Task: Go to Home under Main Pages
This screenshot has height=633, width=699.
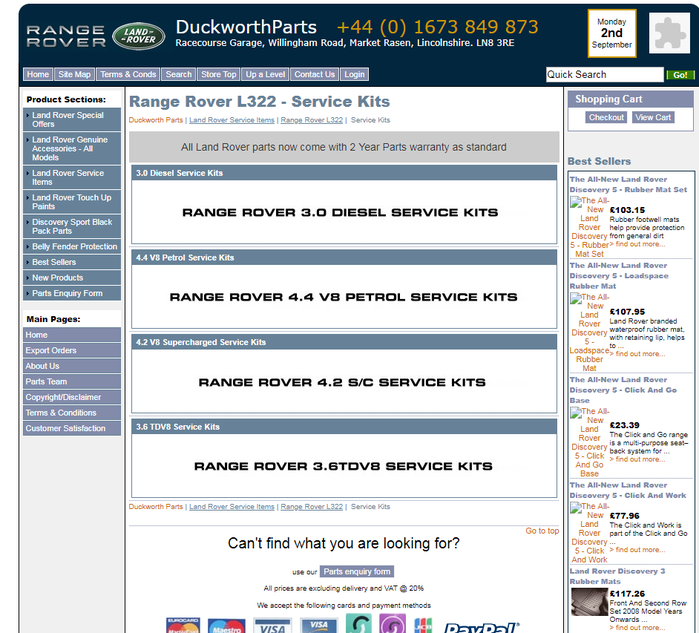Action: pos(72,335)
